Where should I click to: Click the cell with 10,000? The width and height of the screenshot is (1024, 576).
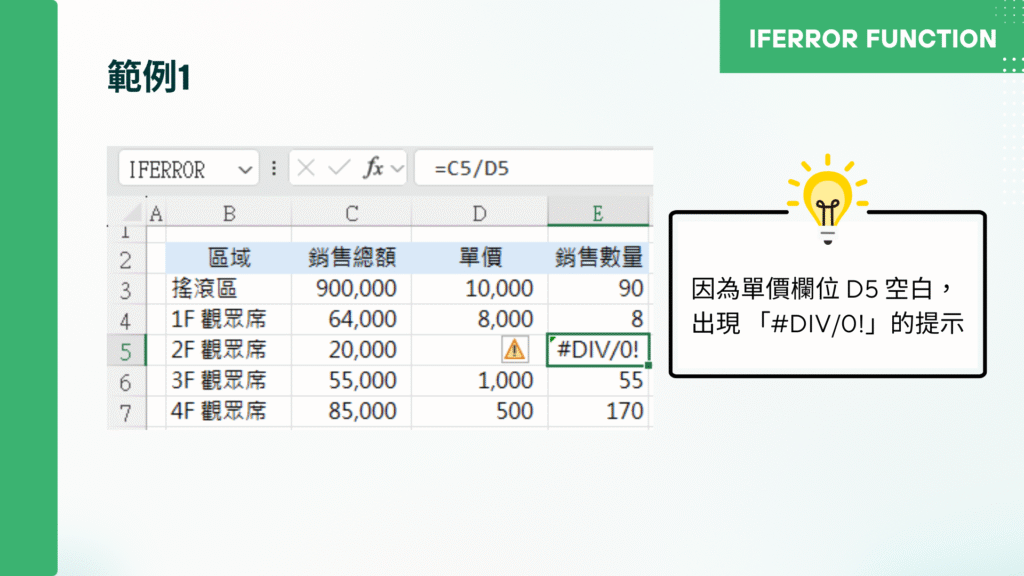click(479, 289)
